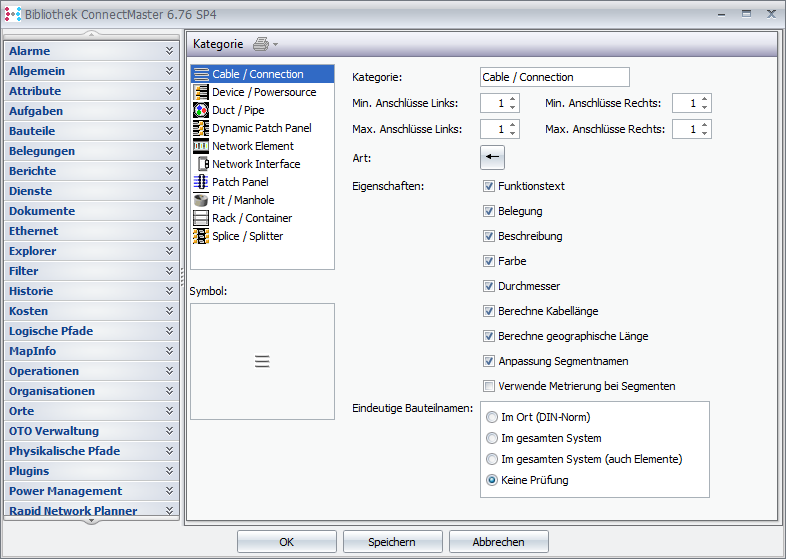Expand the Historie section
786x559 pixels.
pos(91,291)
